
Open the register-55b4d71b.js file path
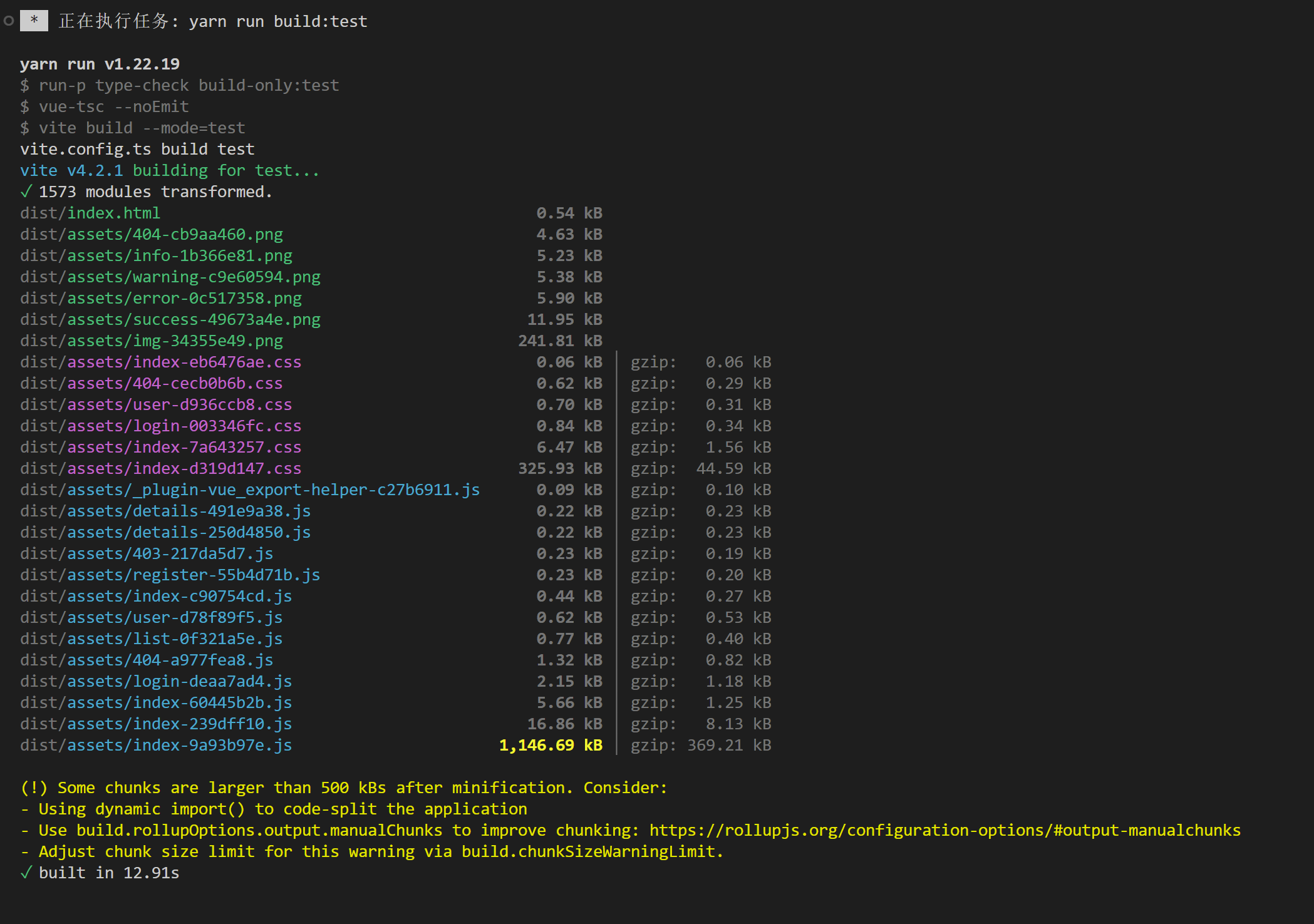[x=170, y=575]
